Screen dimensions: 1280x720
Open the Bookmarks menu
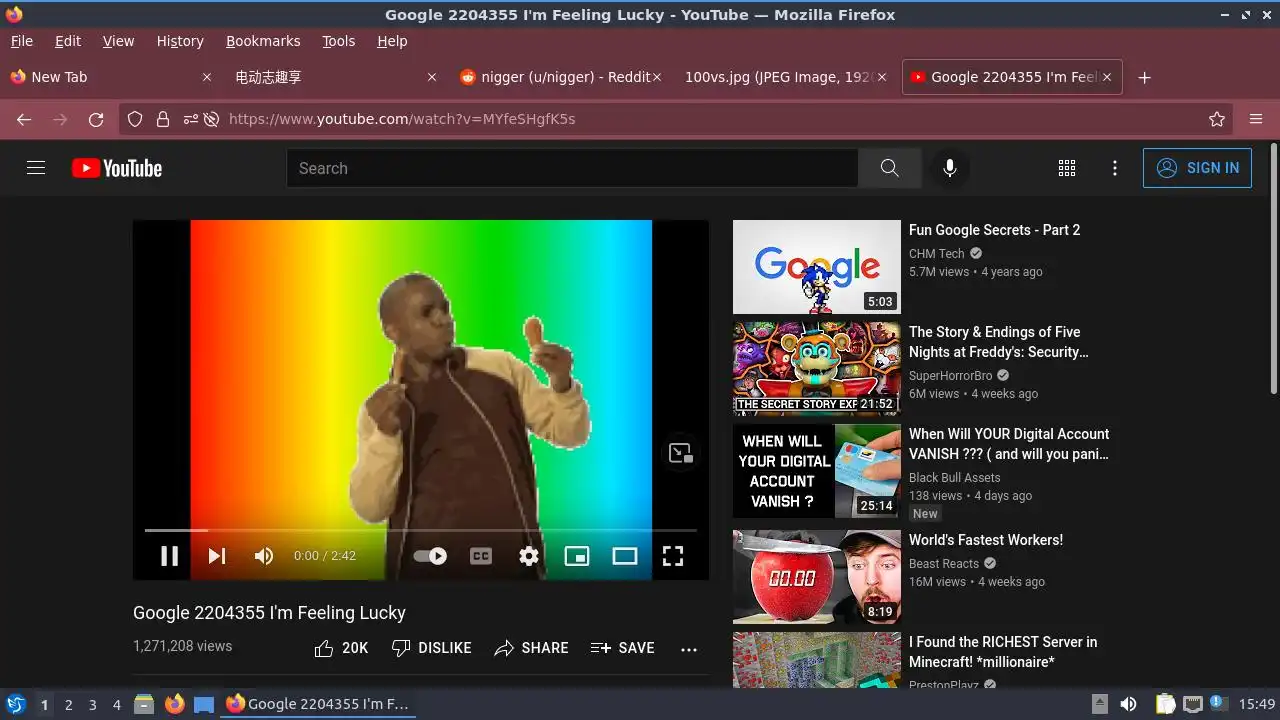coord(263,41)
